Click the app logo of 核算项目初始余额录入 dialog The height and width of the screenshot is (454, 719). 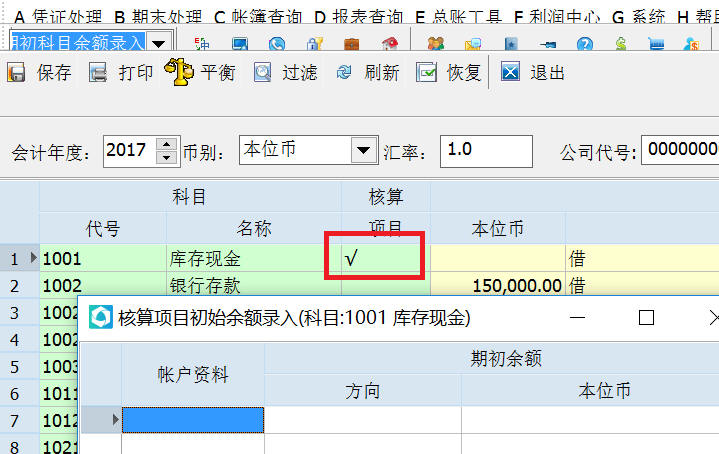(100, 317)
